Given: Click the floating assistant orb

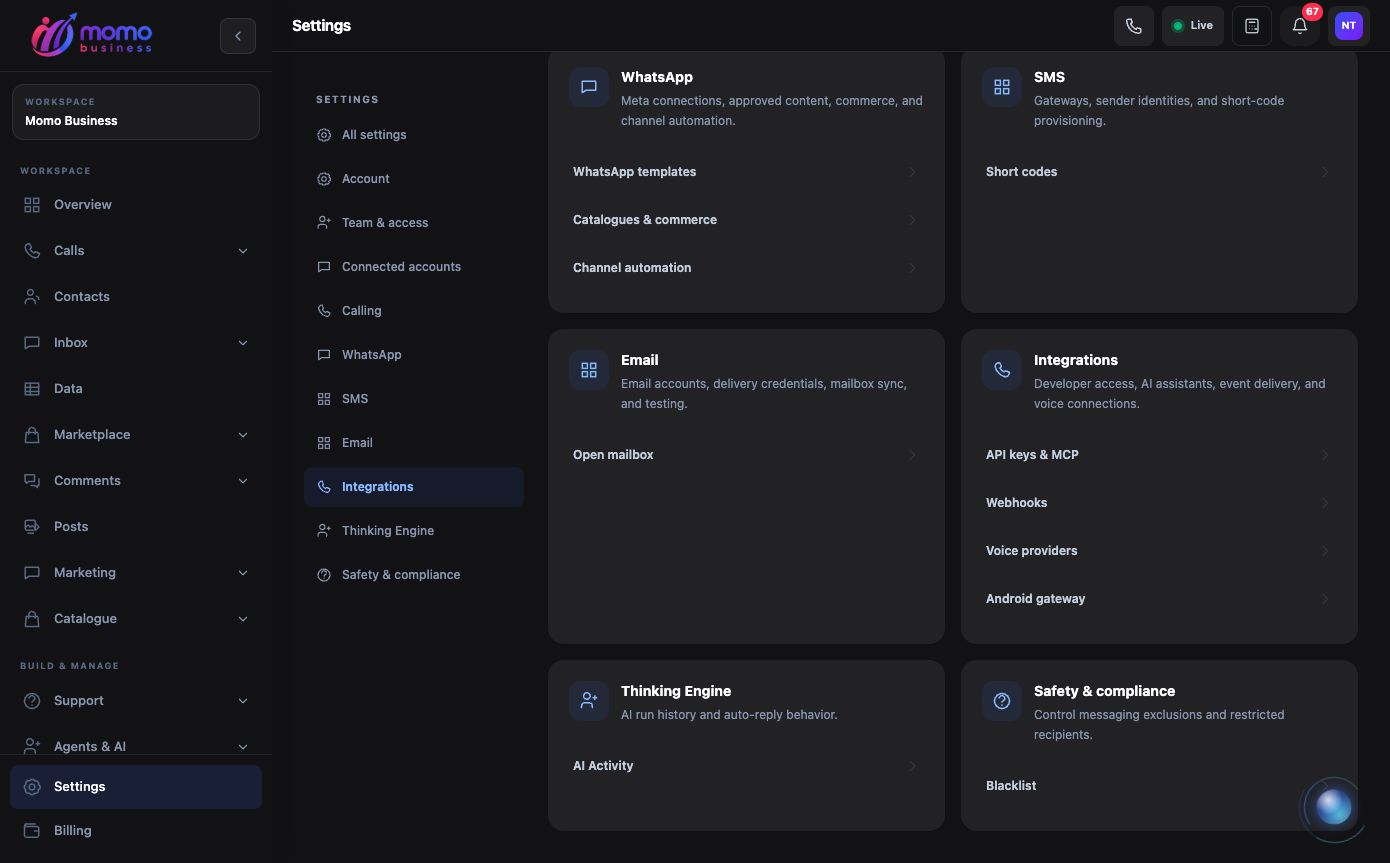Looking at the screenshot, I should click(1334, 807).
